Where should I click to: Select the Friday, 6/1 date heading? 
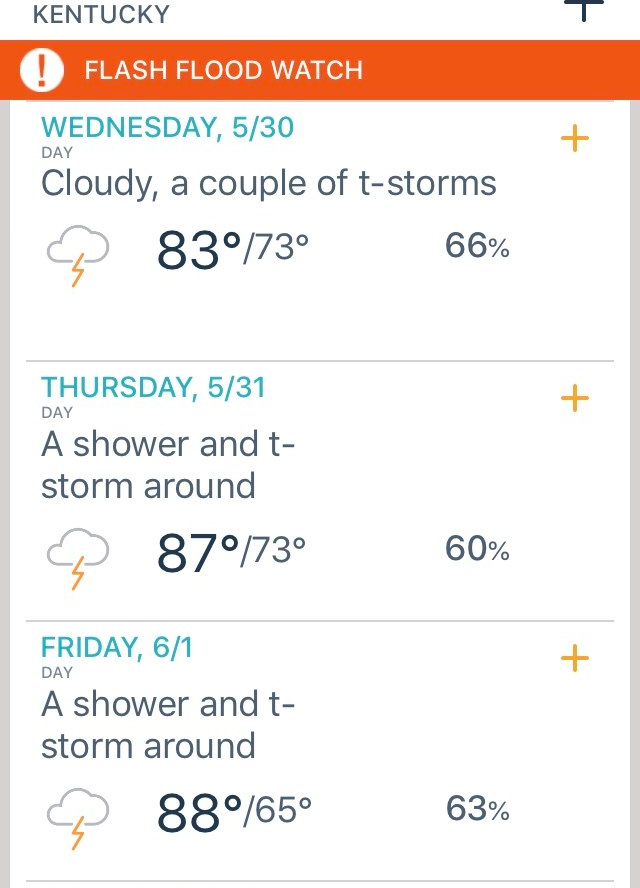point(117,647)
